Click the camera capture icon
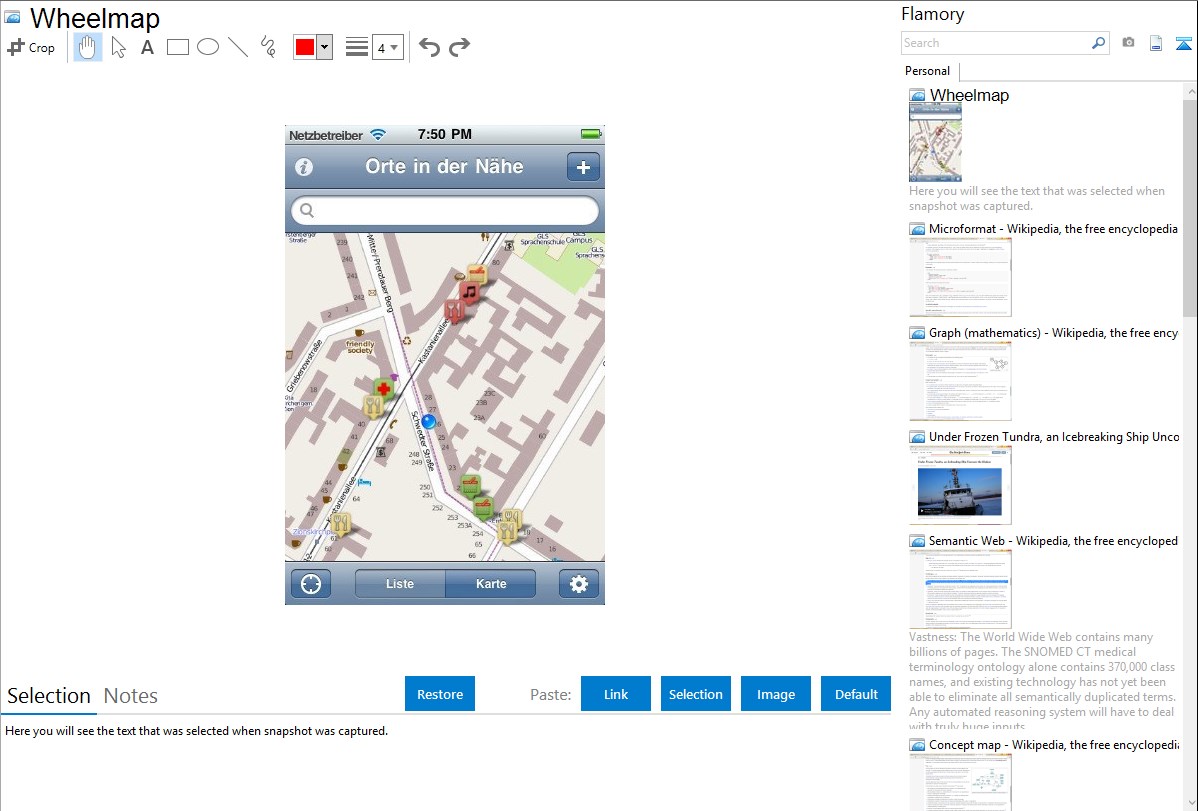 [1128, 43]
